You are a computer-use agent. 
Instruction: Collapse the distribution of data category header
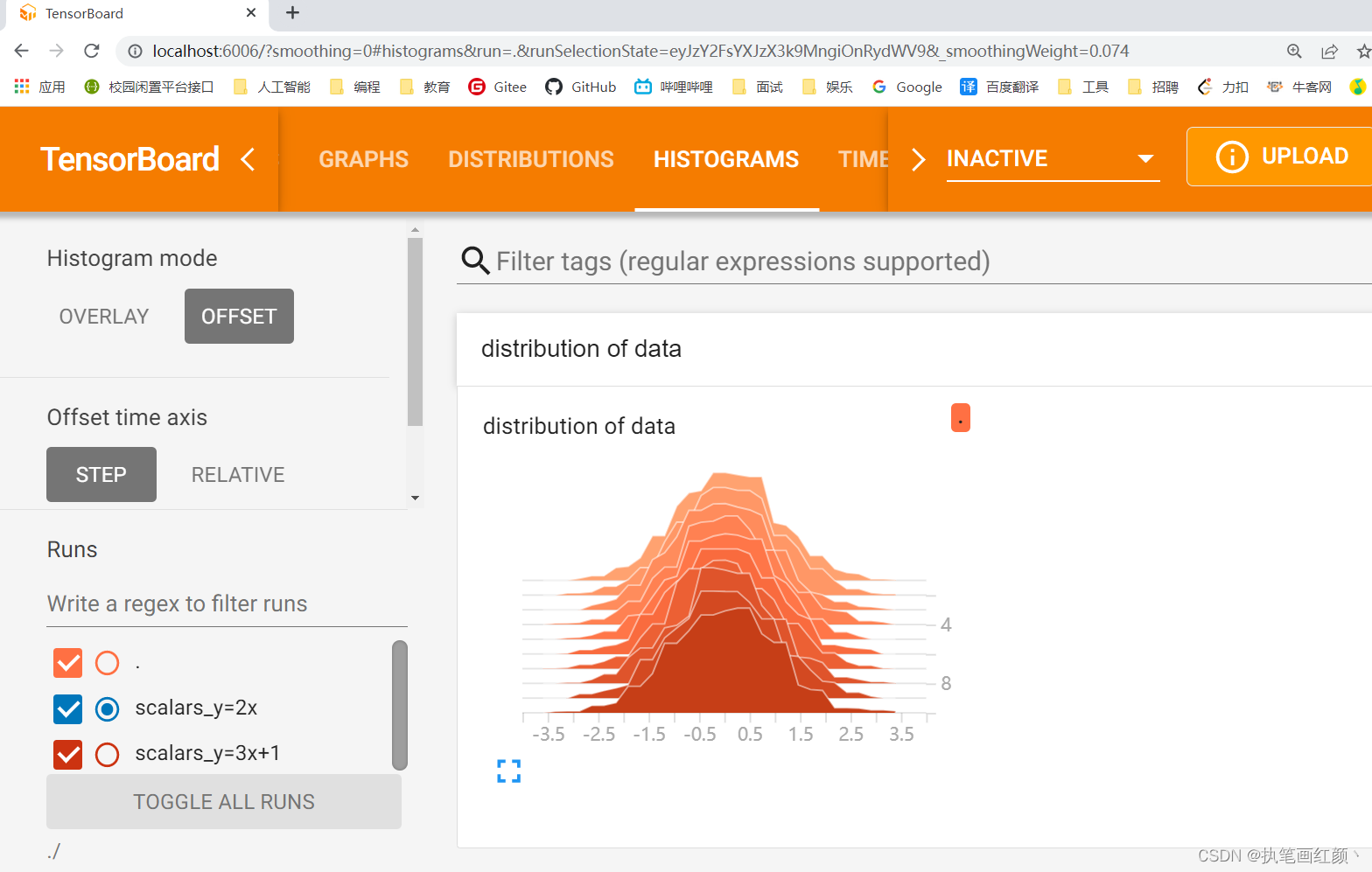(914, 349)
